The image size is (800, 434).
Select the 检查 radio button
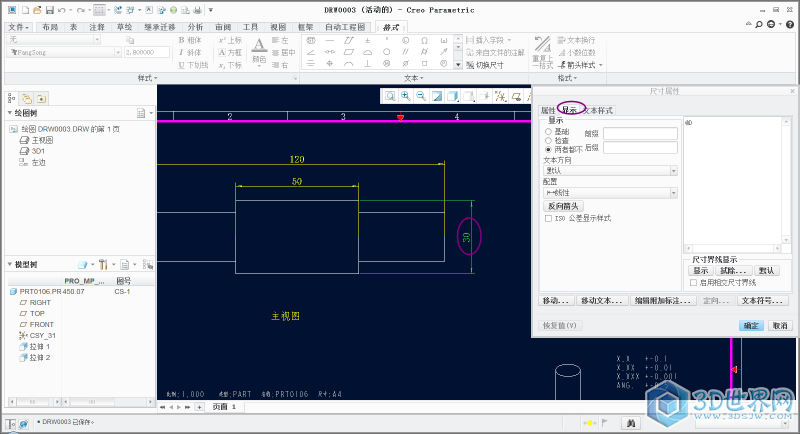[x=547, y=140]
